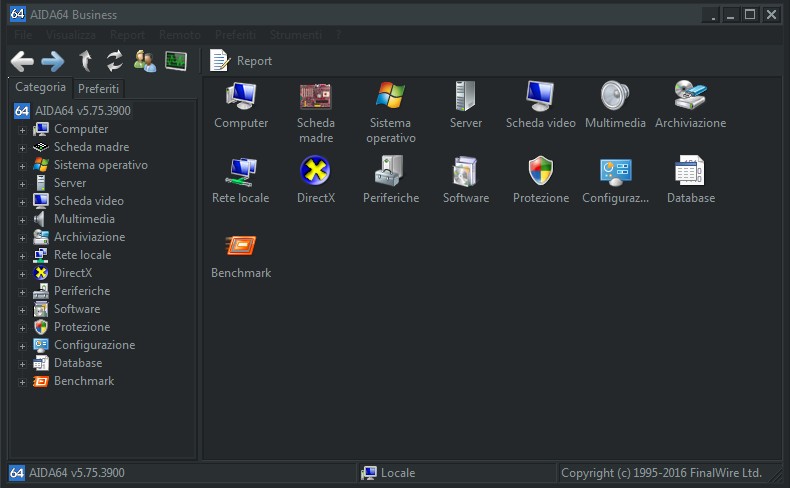The width and height of the screenshot is (790, 488).
Task: Open the Computer icon in the main pane
Action: pos(241,95)
